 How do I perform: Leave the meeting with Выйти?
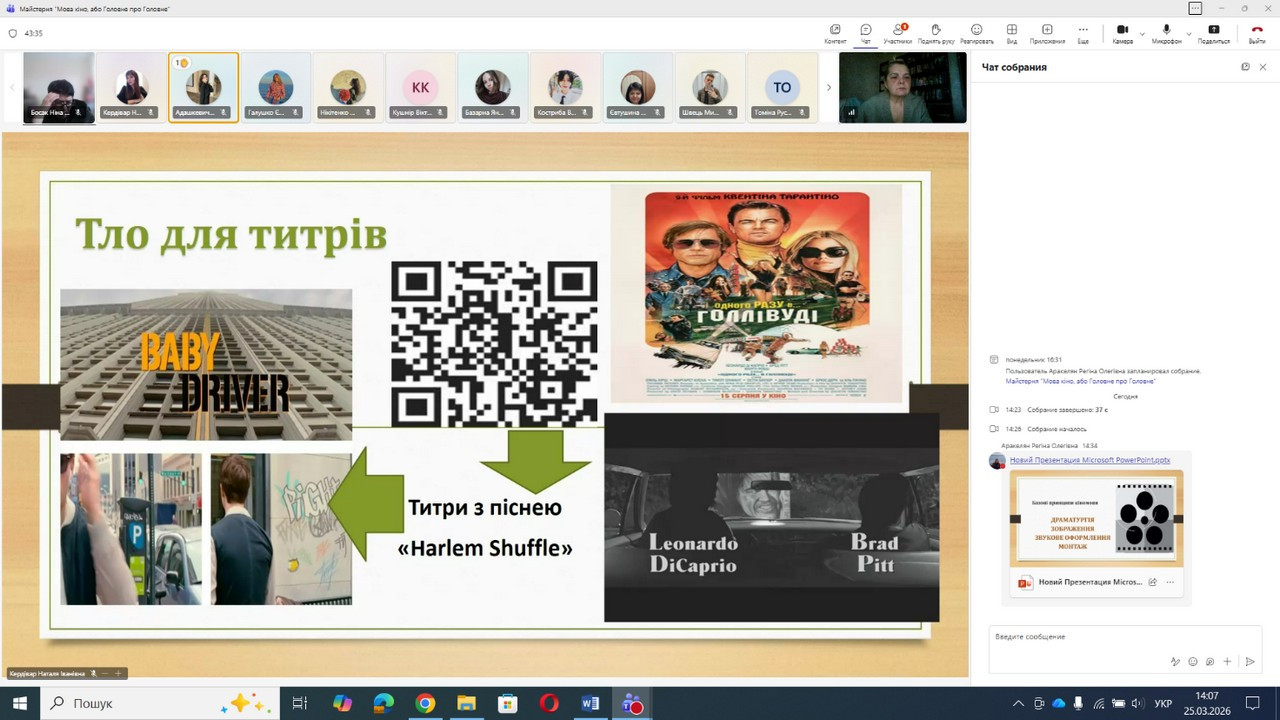pyautogui.click(x=1257, y=34)
